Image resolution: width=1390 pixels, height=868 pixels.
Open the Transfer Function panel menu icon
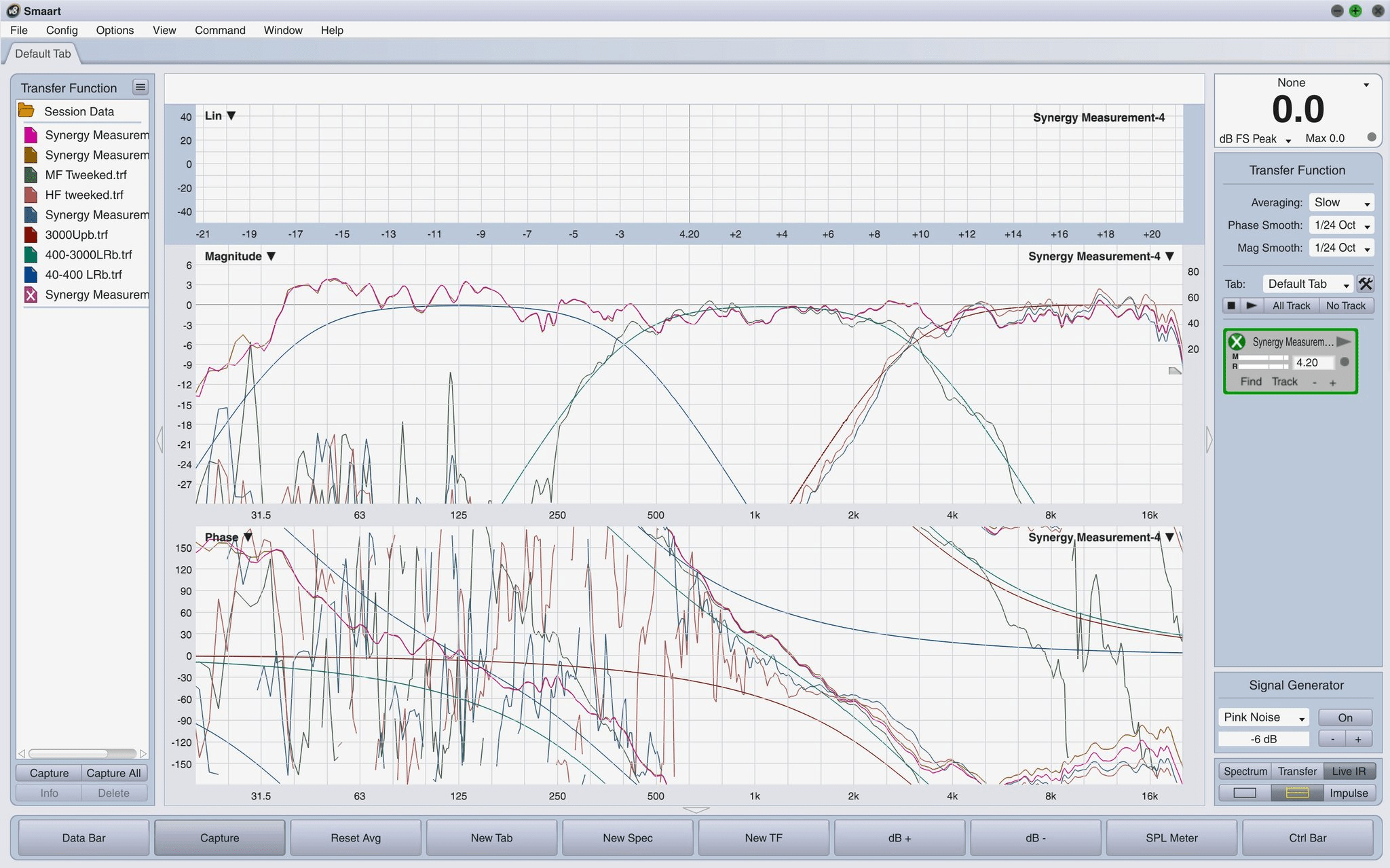[140, 87]
